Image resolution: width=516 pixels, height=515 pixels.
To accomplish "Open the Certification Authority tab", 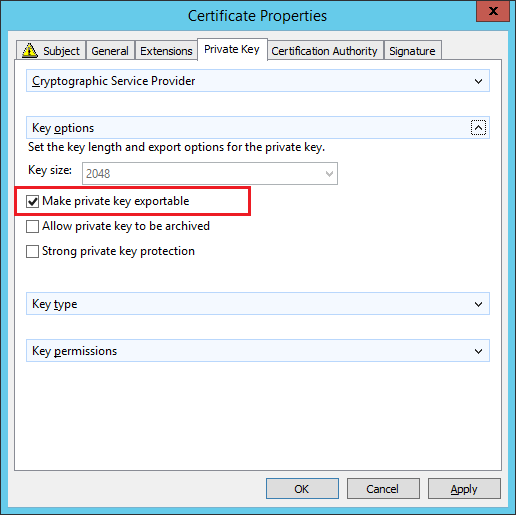I will point(324,51).
